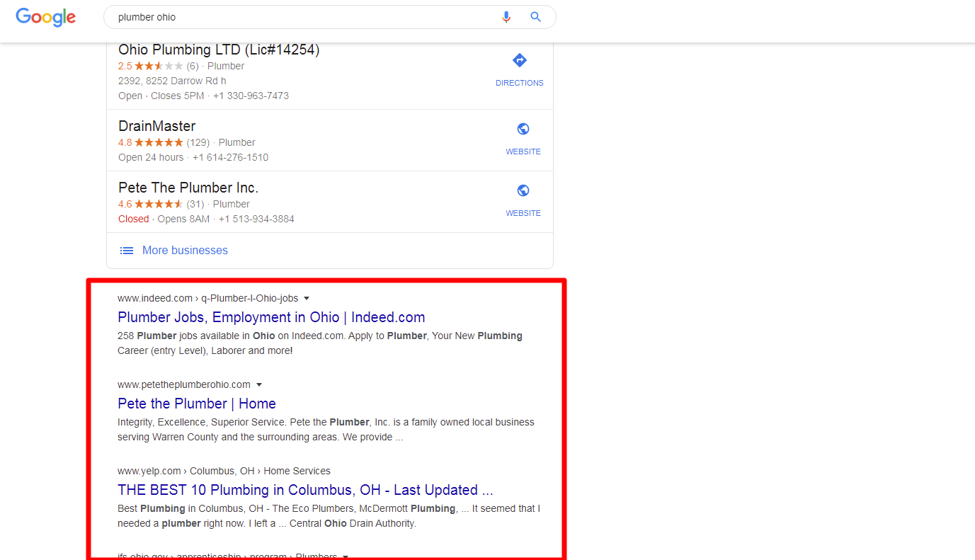Click phone number +1 330-963-7473

tap(251, 96)
